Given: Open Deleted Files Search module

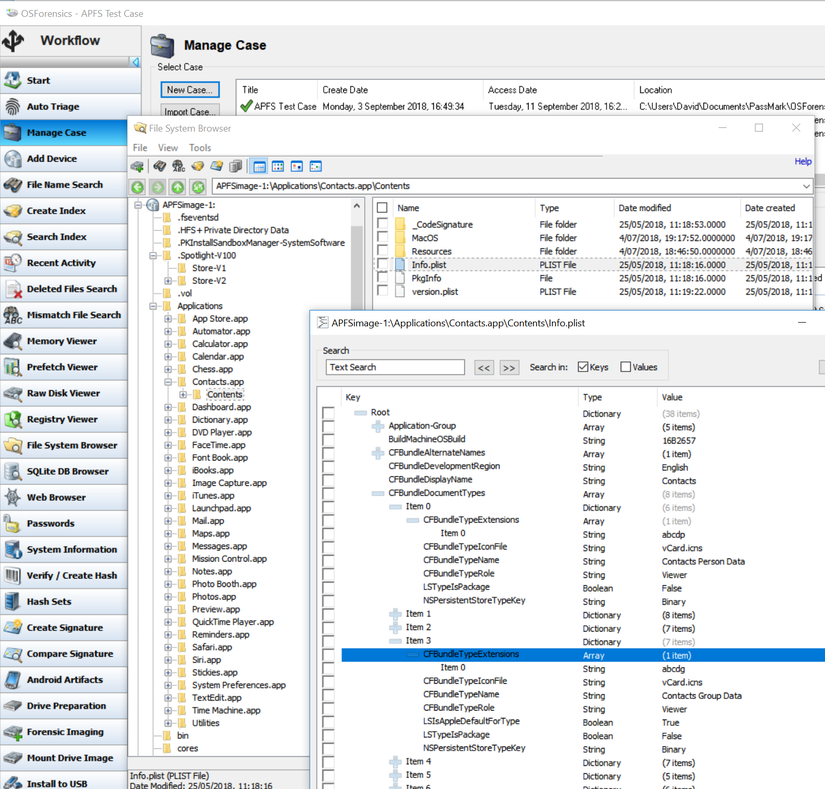Looking at the screenshot, I should point(64,289).
